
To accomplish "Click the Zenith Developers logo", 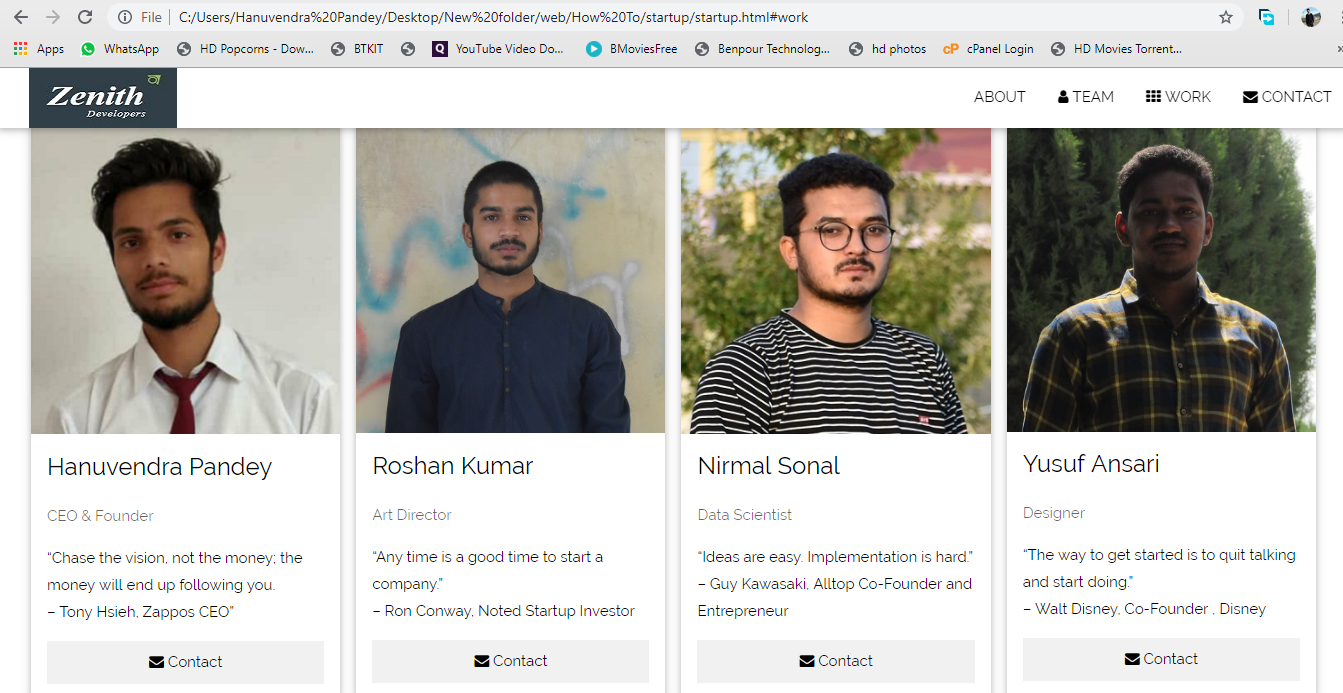I will 102,97.
